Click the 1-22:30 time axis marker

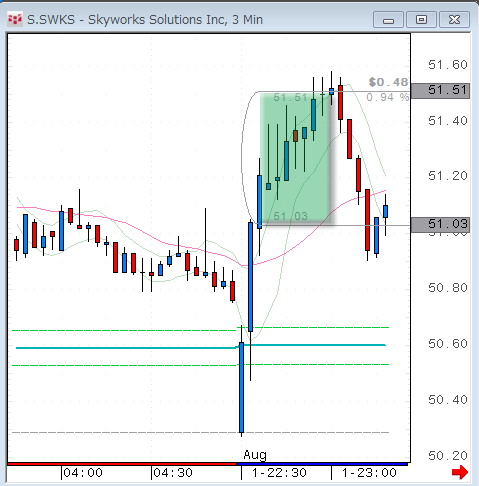pos(279,473)
